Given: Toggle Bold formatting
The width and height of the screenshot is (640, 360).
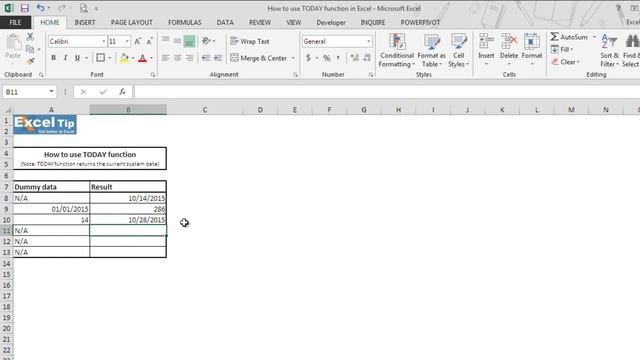Looking at the screenshot, I should (x=53, y=58).
